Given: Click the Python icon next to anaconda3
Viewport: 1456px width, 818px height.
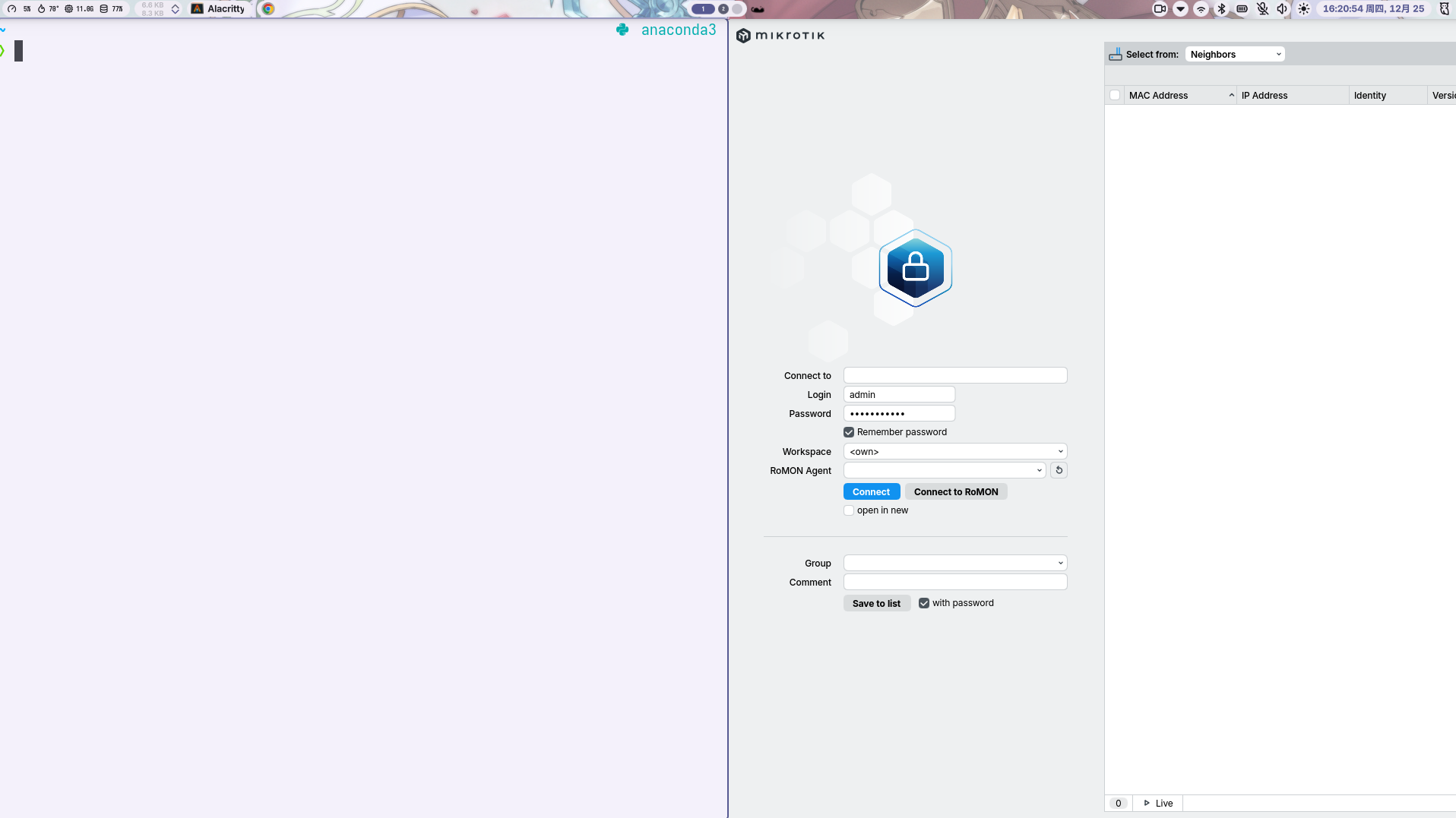Looking at the screenshot, I should (x=622, y=30).
